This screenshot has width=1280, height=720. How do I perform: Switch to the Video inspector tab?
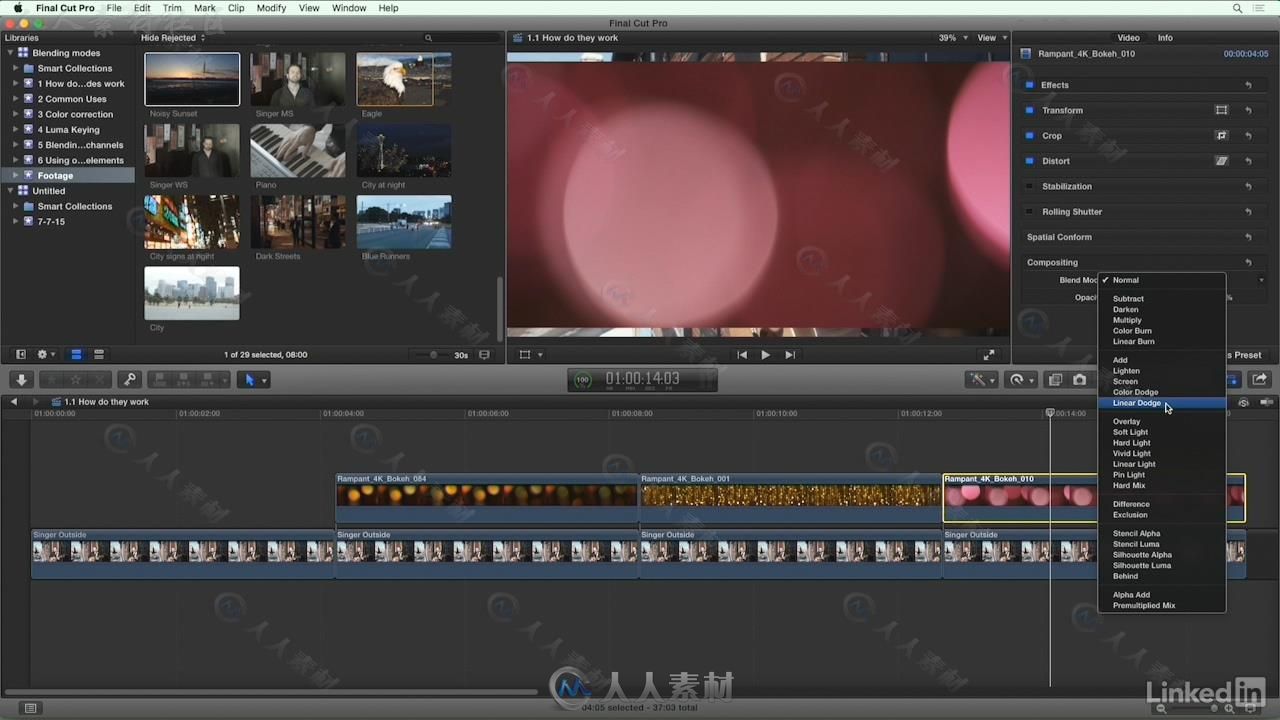(1128, 38)
